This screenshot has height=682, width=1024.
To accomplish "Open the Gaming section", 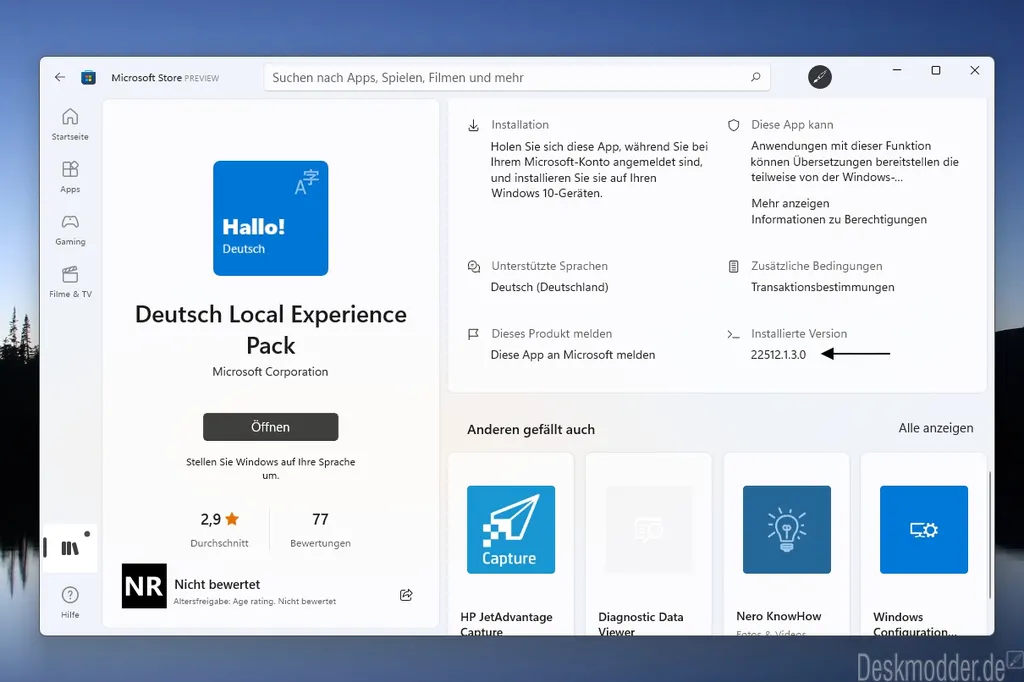I will (x=70, y=229).
